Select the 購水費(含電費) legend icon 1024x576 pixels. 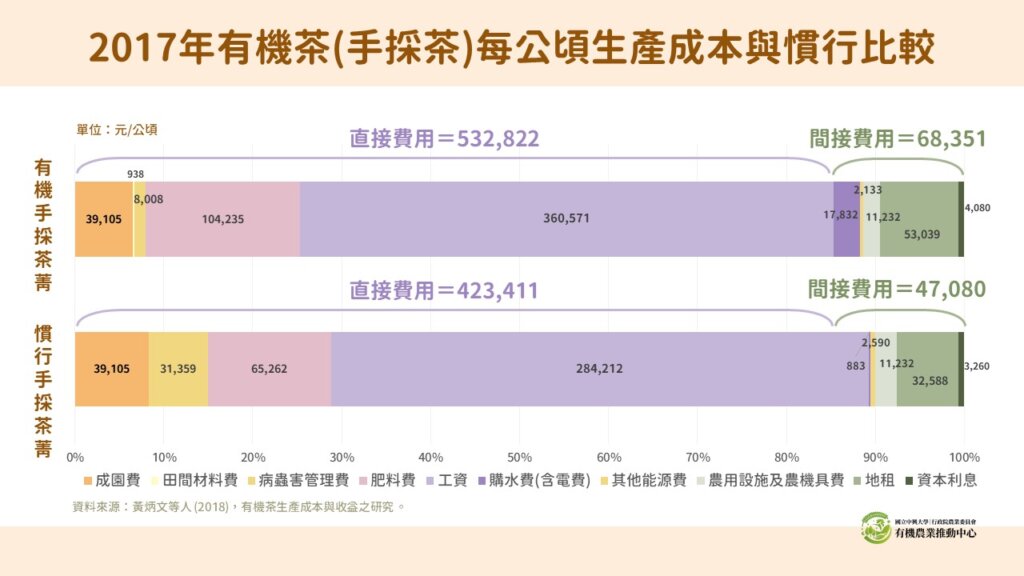(483, 481)
